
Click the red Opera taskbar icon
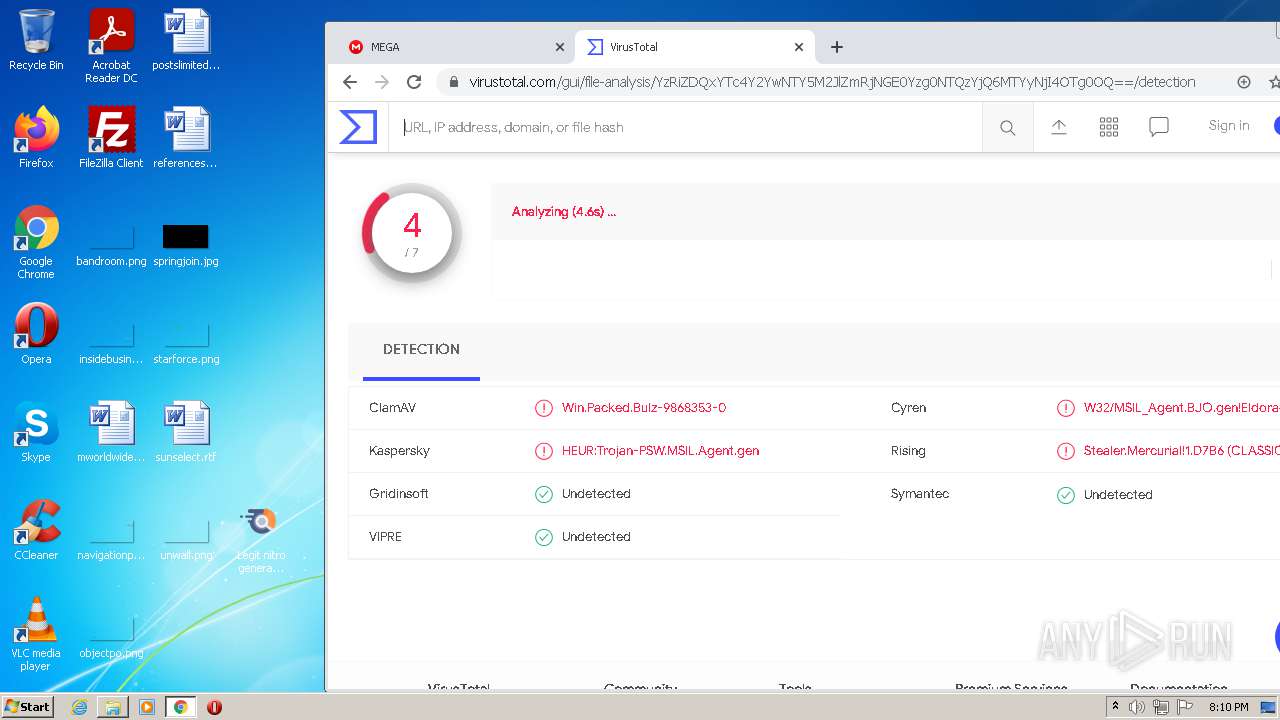pos(214,707)
